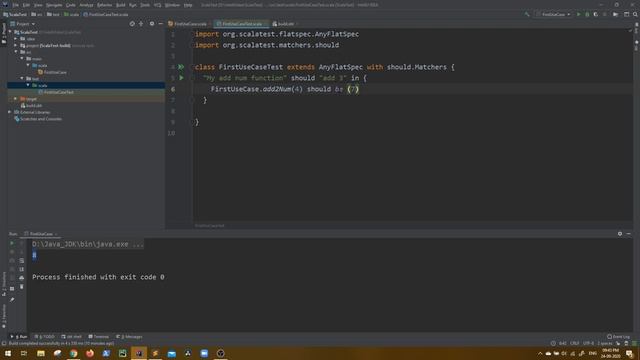Screen dimensions: 640x360
Task: Run with coverage icon in top toolbar
Action: click(x=596, y=14)
